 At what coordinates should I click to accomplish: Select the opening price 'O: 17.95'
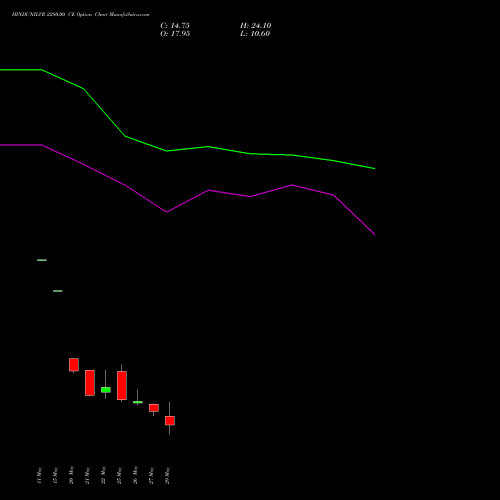(175, 34)
